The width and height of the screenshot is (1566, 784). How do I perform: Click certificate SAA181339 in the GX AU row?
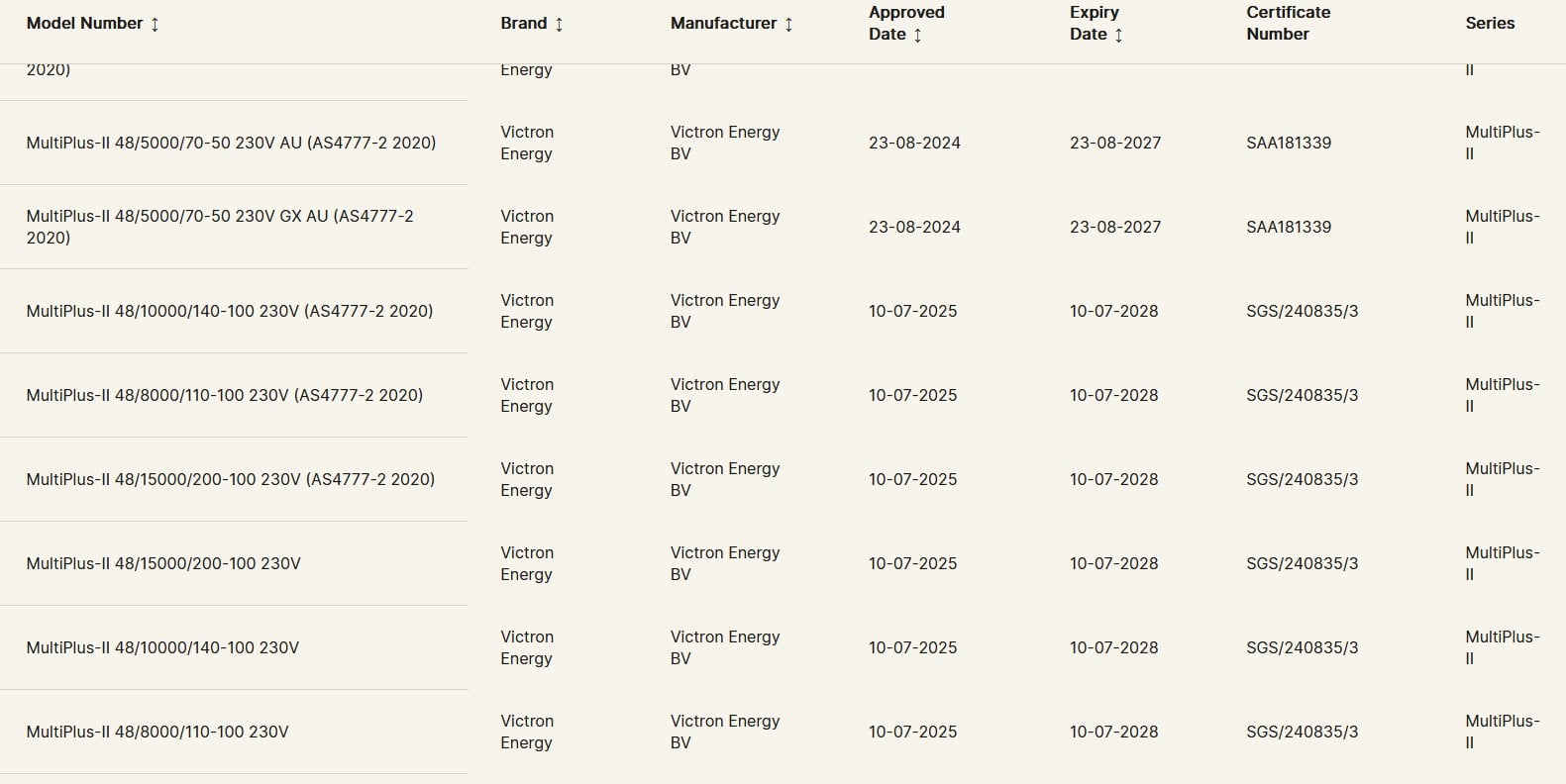[x=1289, y=227]
